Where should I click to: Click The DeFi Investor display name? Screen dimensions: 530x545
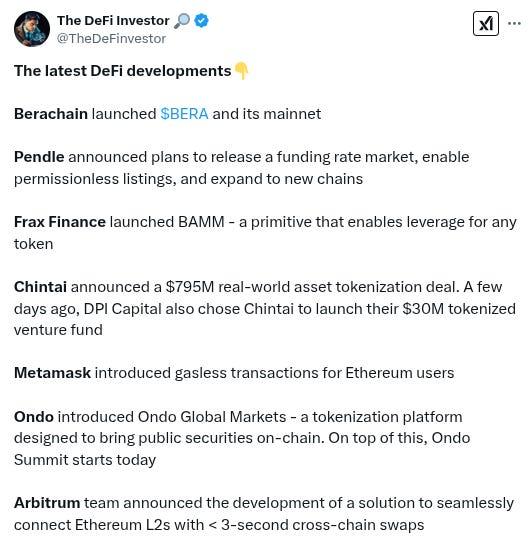(x=113, y=21)
